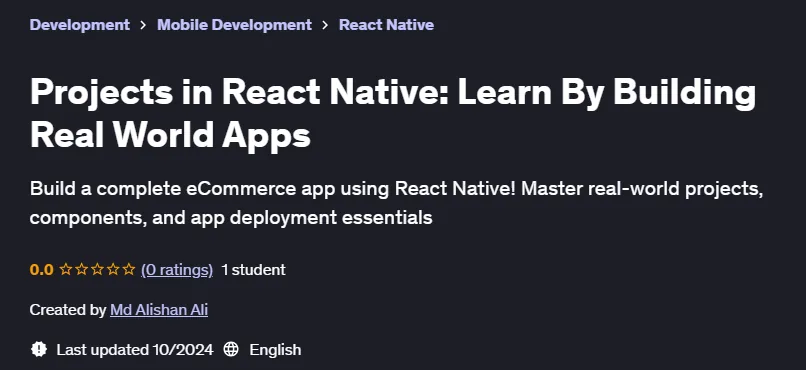Click the last updated badge icon
The width and height of the screenshot is (806, 370).
pyautogui.click(x=39, y=349)
